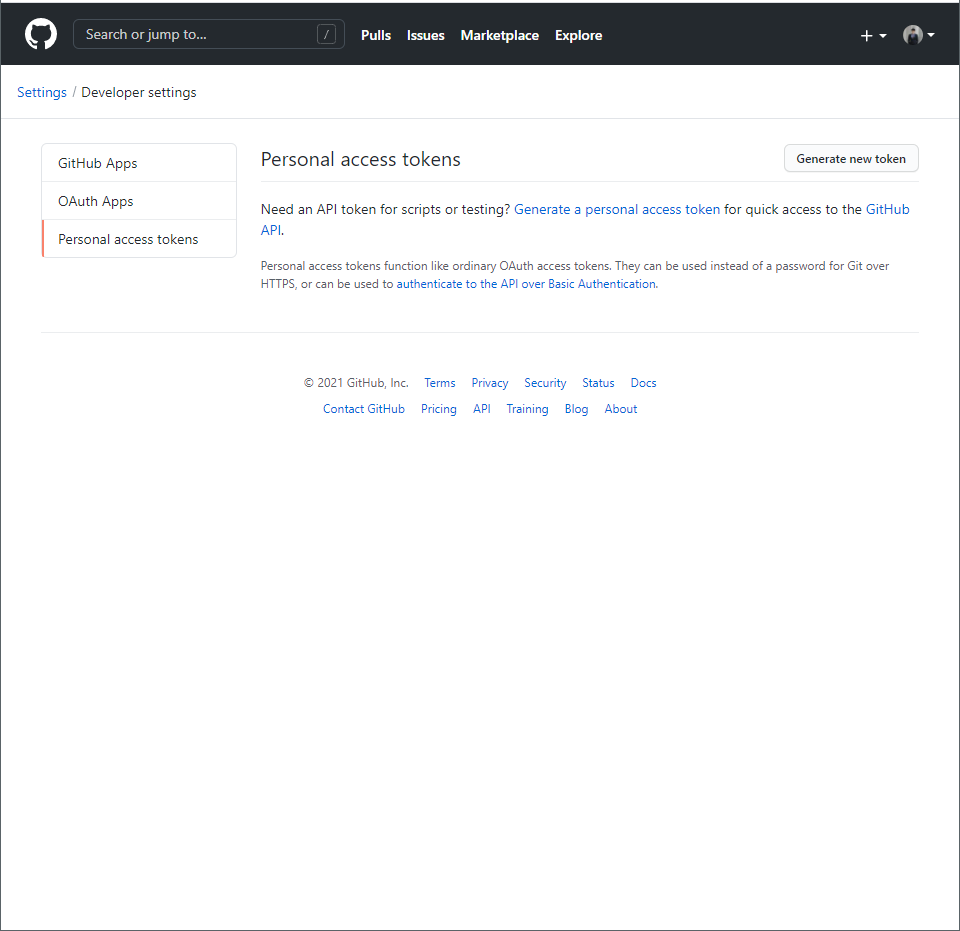This screenshot has height=931, width=960.
Task: Click Contact GitHub in the footer
Action: tap(364, 409)
